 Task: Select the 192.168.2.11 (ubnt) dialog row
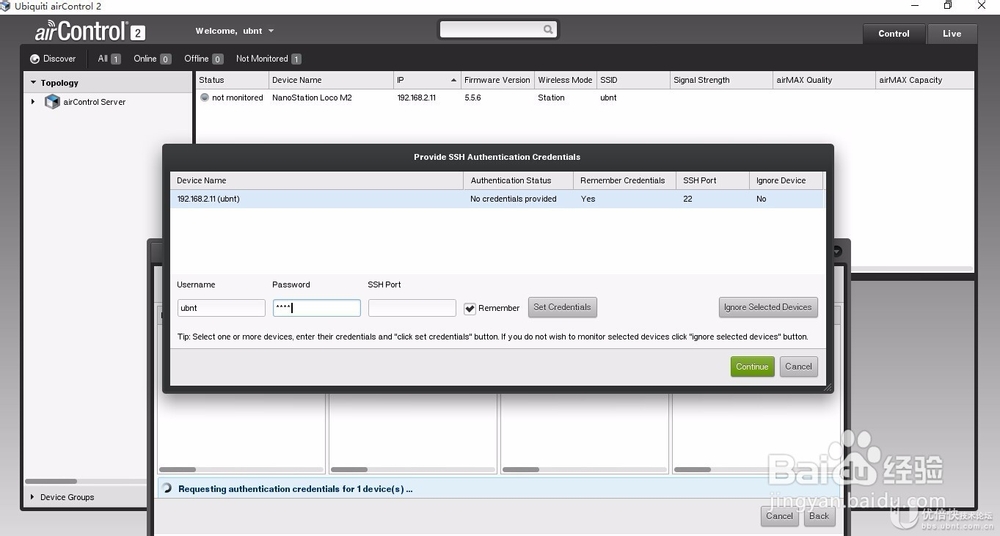(x=497, y=199)
